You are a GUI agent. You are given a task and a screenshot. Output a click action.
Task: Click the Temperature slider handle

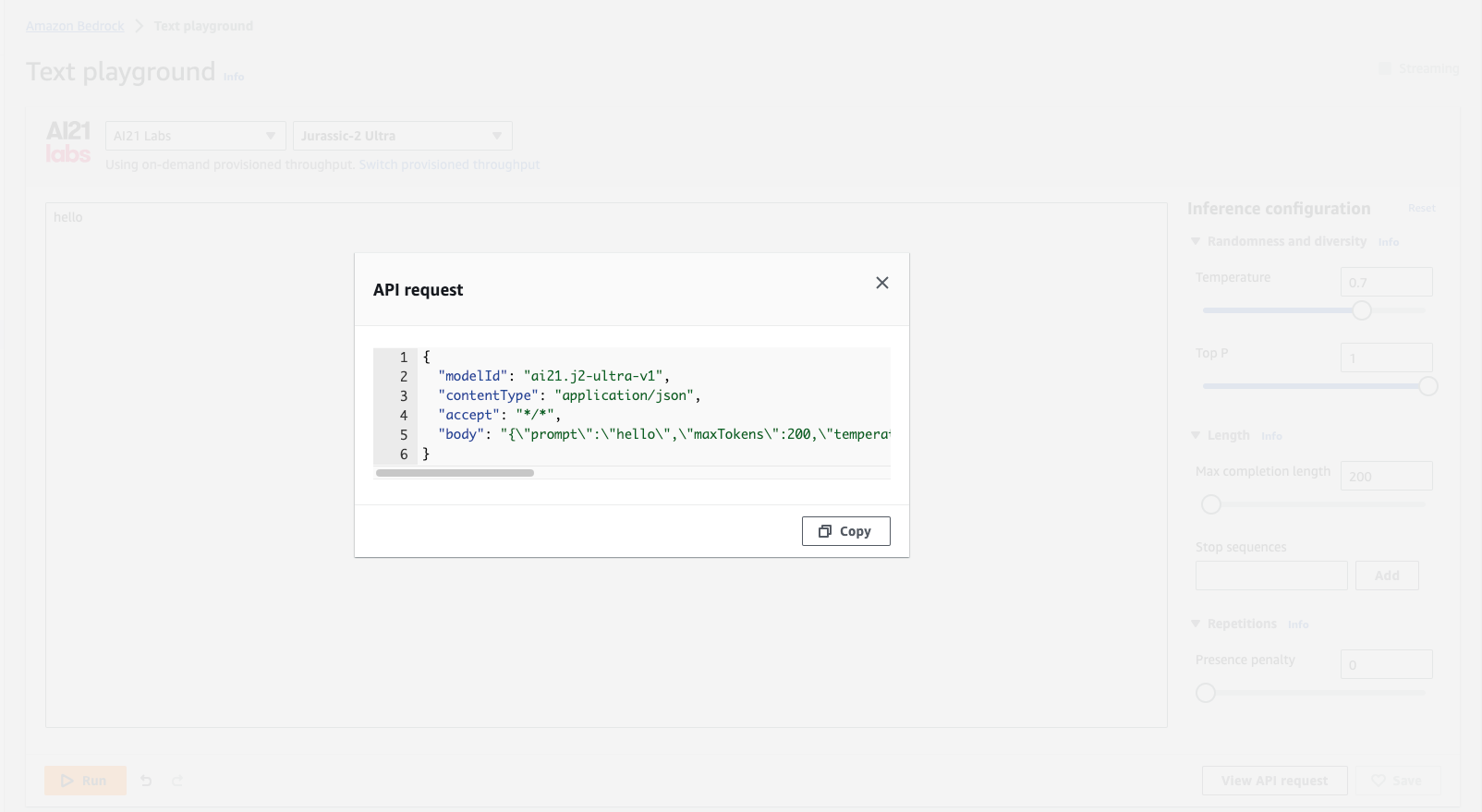click(1362, 310)
